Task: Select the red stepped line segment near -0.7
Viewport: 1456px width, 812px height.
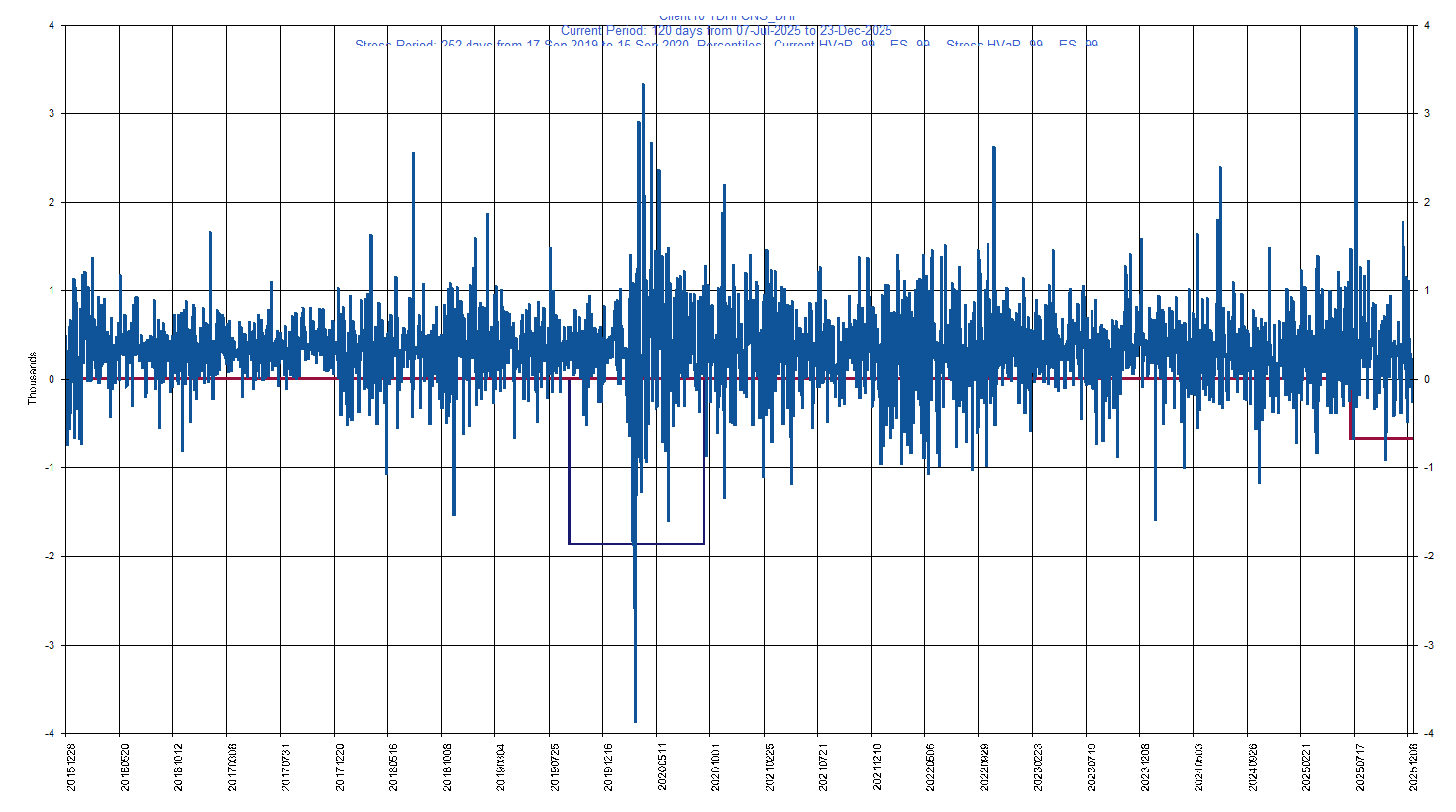Action: point(1383,438)
